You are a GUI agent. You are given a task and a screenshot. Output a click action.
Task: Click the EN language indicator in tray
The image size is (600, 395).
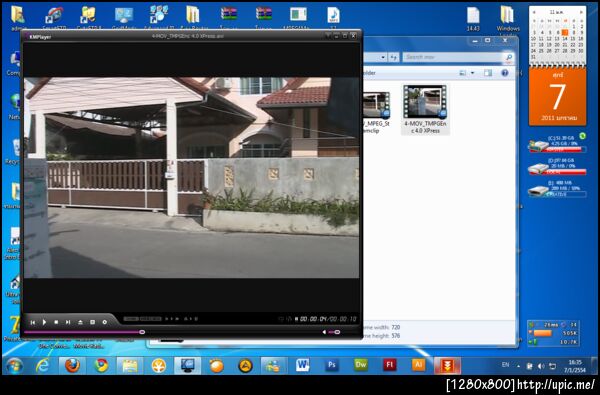click(x=505, y=365)
